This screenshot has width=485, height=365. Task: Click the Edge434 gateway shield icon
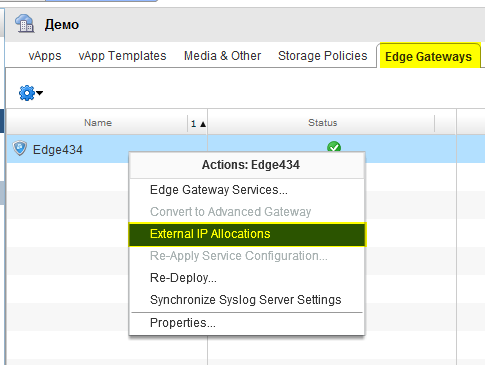pos(20,148)
